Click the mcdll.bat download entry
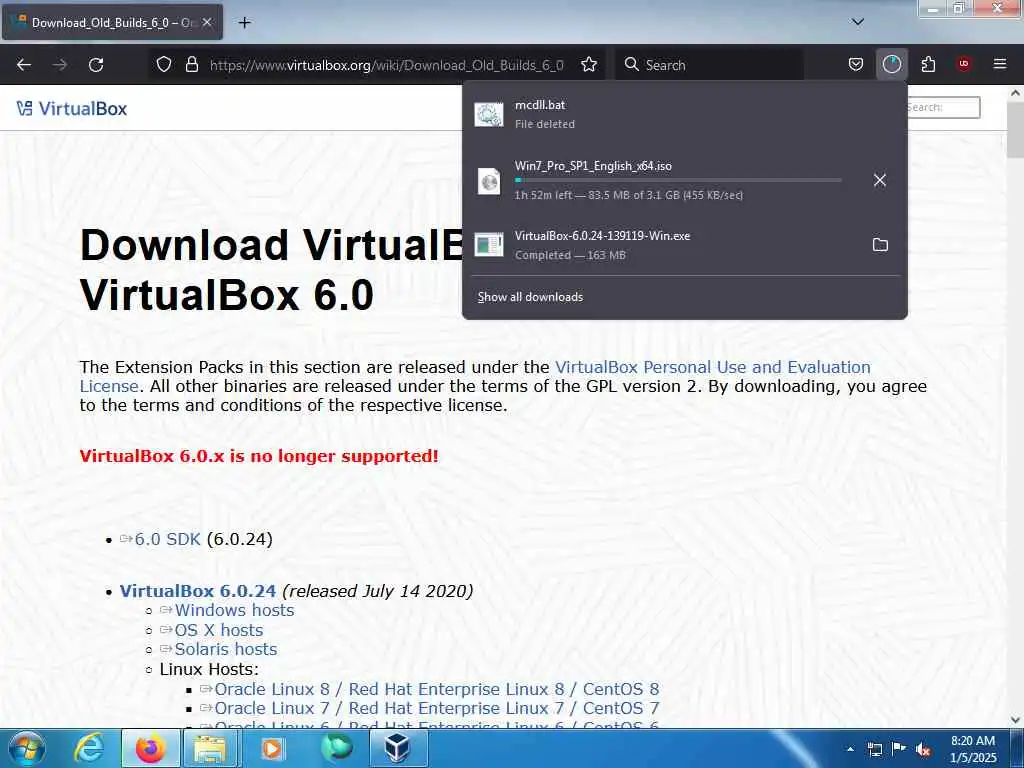The image size is (1024, 768). click(684, 114)
